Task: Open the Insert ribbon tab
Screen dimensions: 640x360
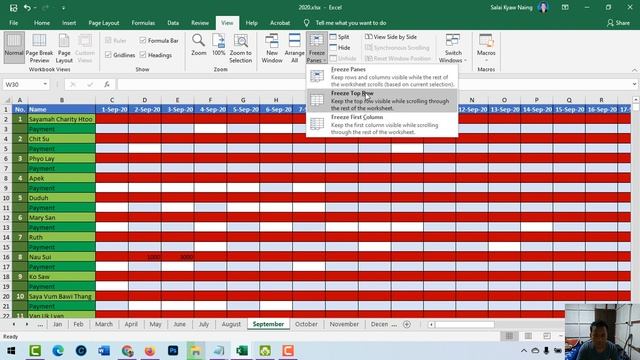Action: tap(69, 23)
